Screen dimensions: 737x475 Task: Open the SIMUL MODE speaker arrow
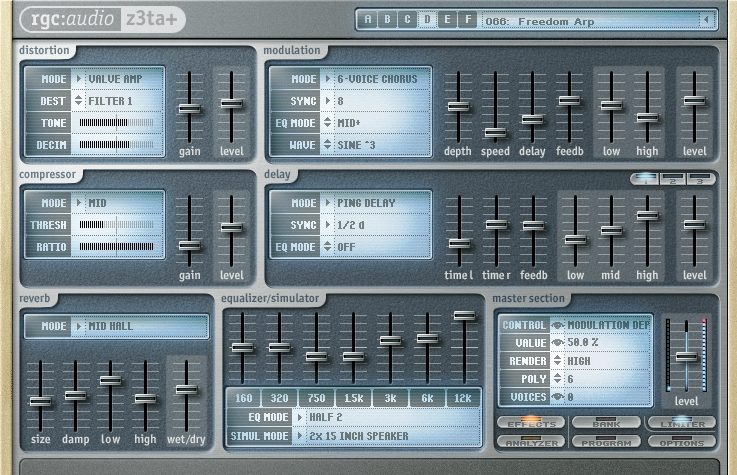pyautogui.click(x=299, y=436)
